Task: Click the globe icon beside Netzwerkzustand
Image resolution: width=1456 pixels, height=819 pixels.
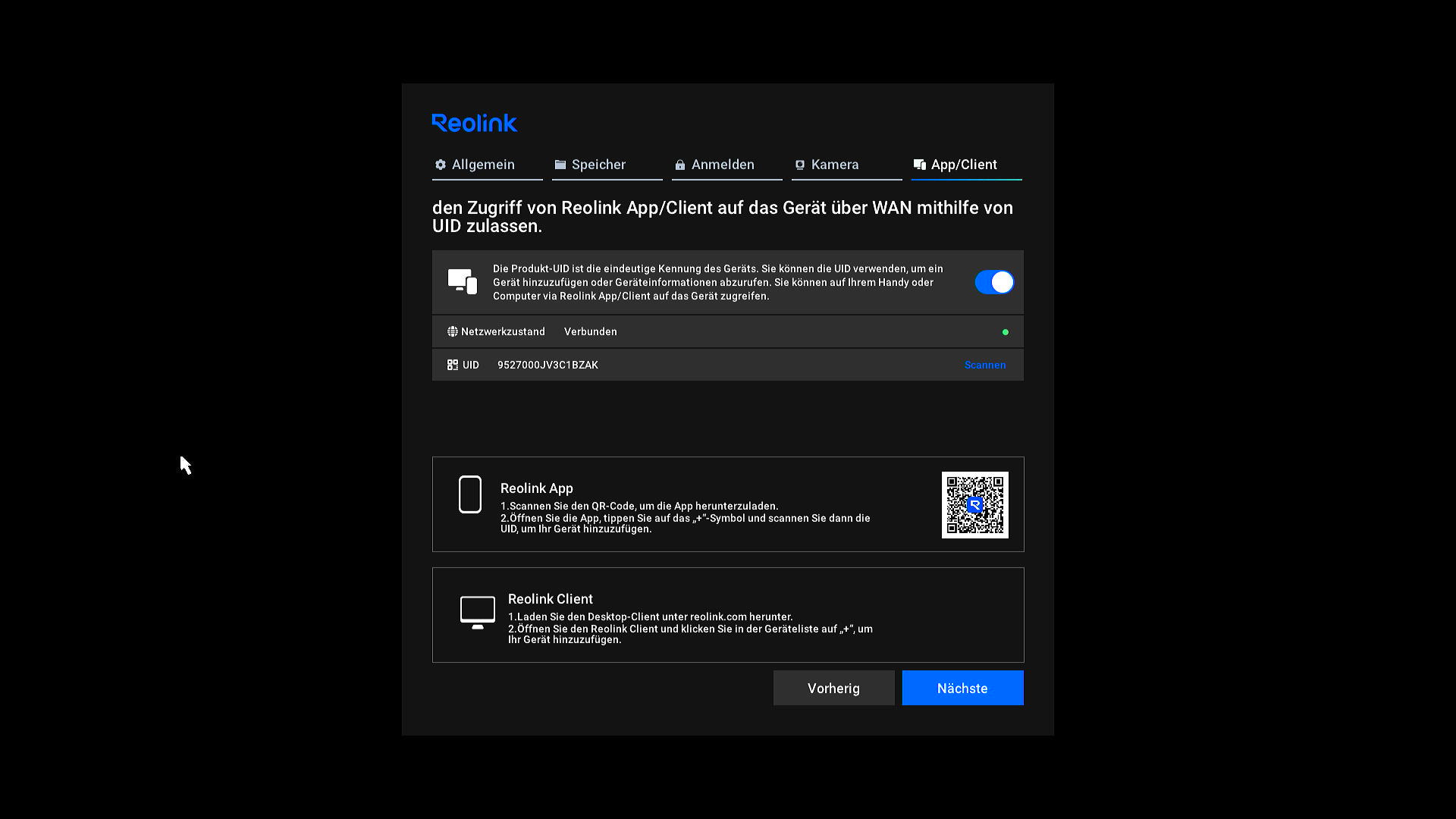Action: coord(453,331)
